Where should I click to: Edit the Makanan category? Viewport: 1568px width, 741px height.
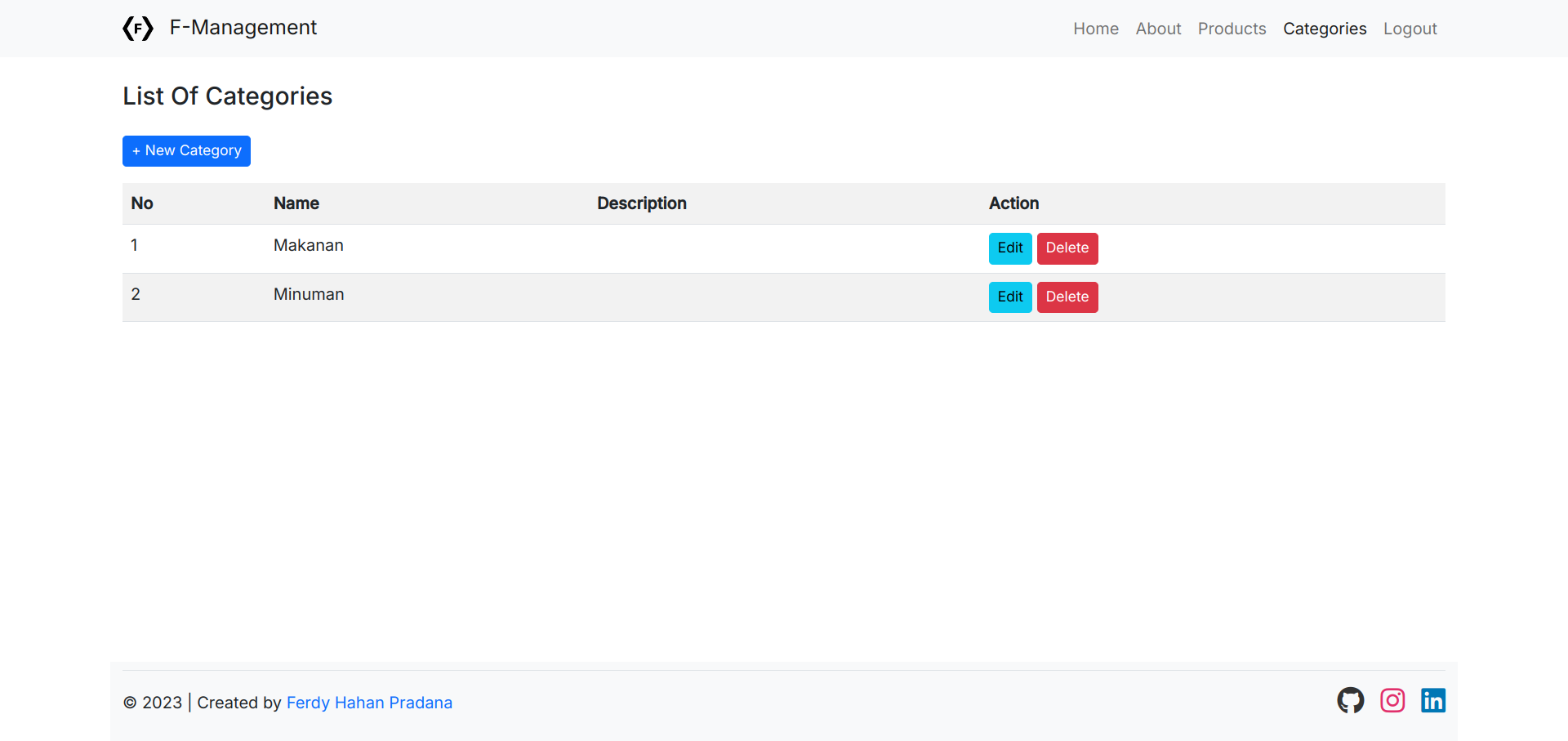pyautogui.click(x=1009, y=248)
